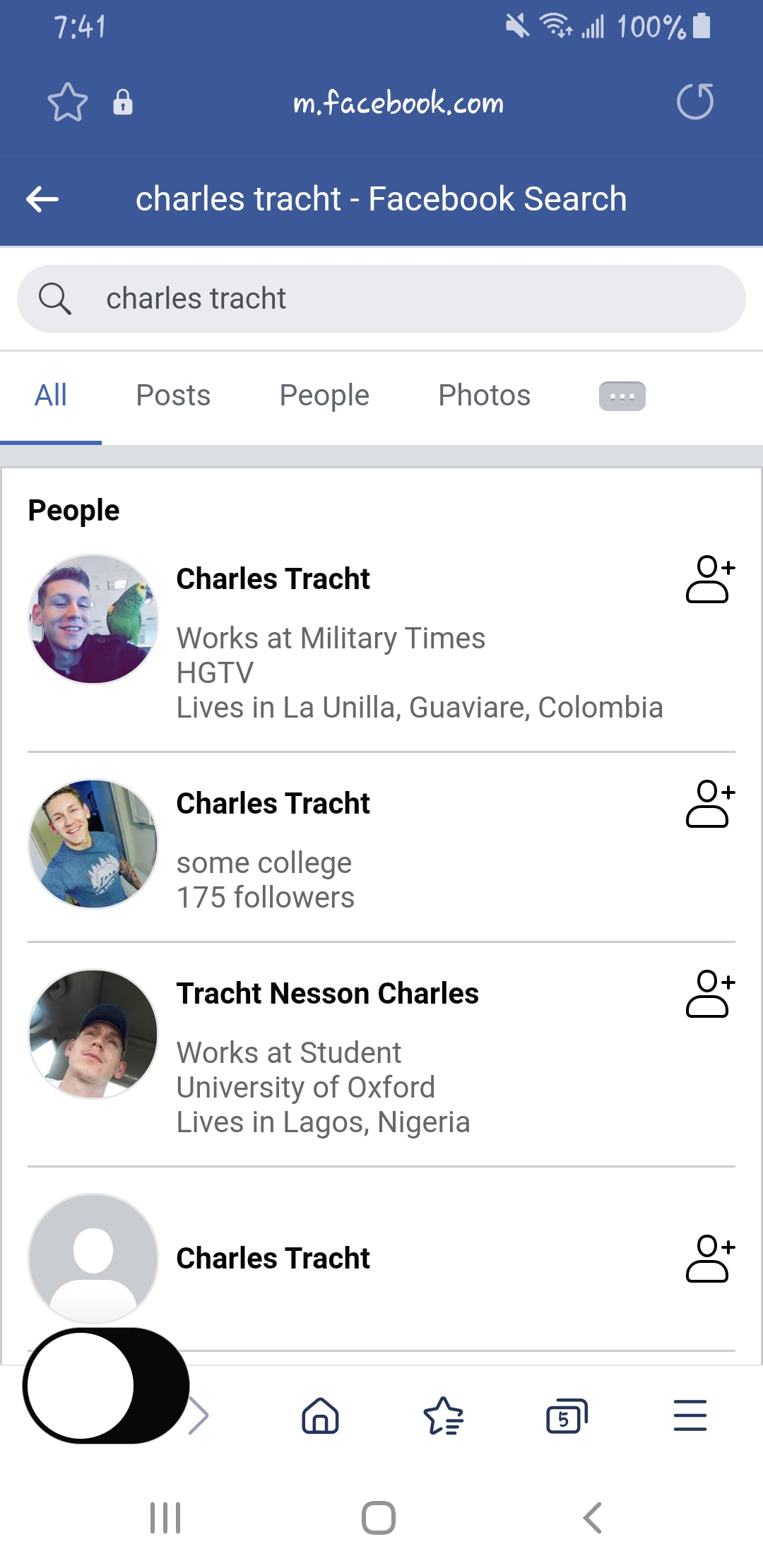
Task: Switch to the People tab
Action: pyautogui.click(x=324, y=396)
